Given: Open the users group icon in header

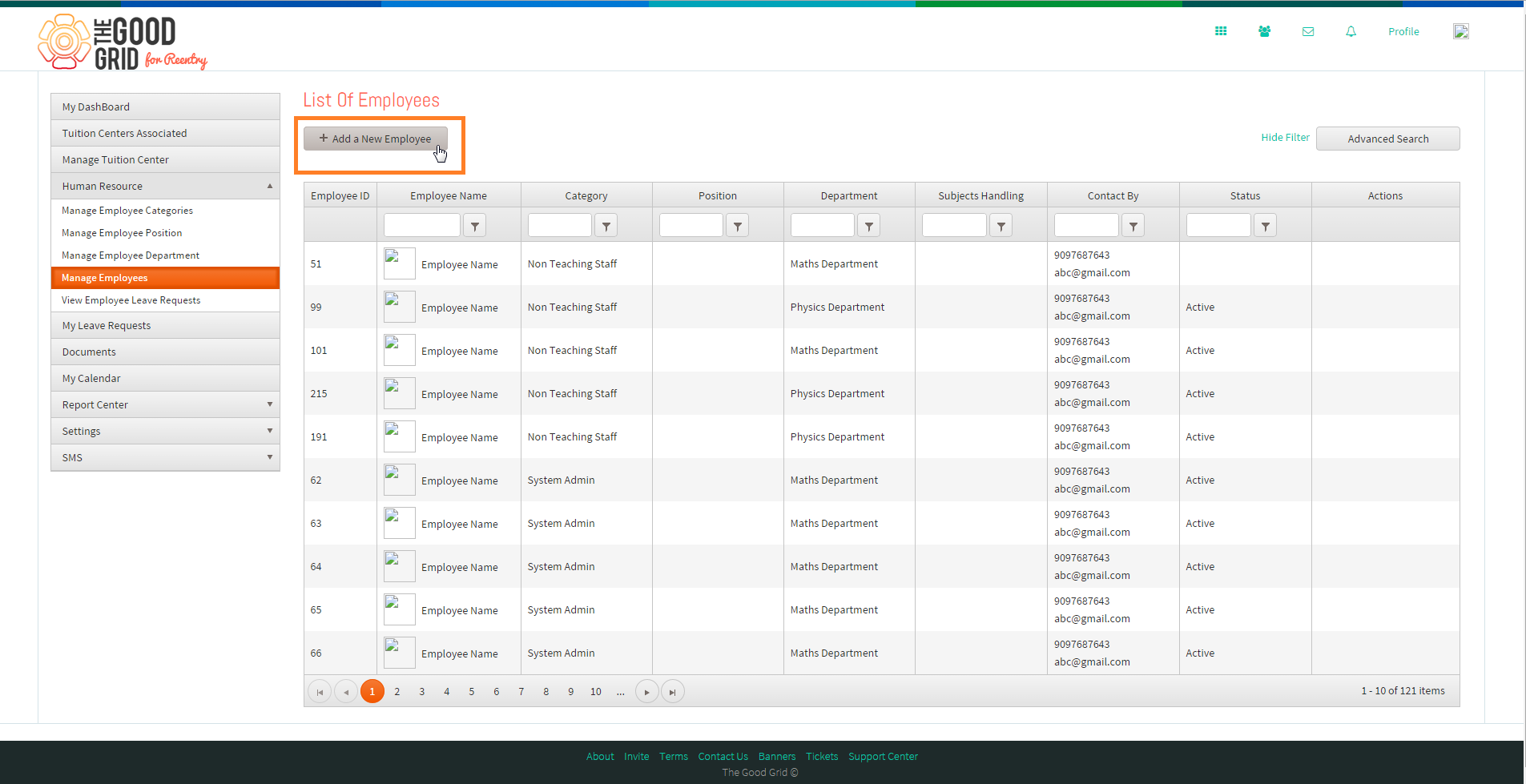Looking at the screenshot, I should coord(1264,31).
